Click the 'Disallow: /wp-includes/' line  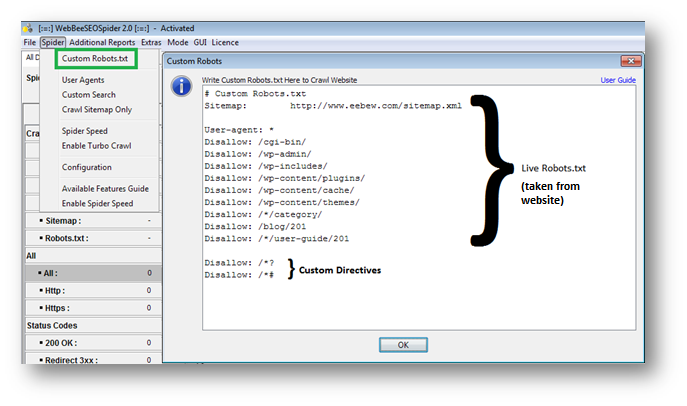pos(266,166)
